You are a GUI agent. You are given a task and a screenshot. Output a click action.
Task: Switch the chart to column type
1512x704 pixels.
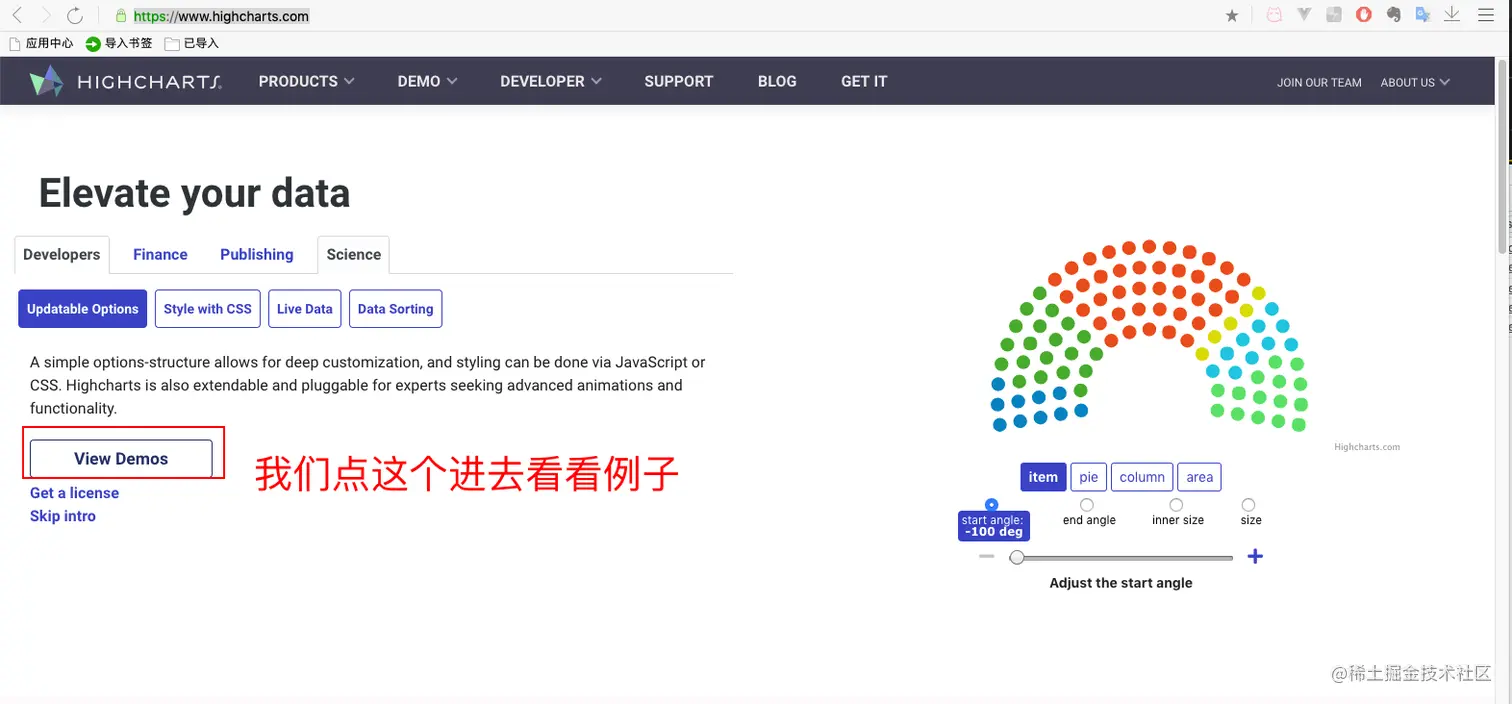pyautogui.click(x=1142, y=477)
